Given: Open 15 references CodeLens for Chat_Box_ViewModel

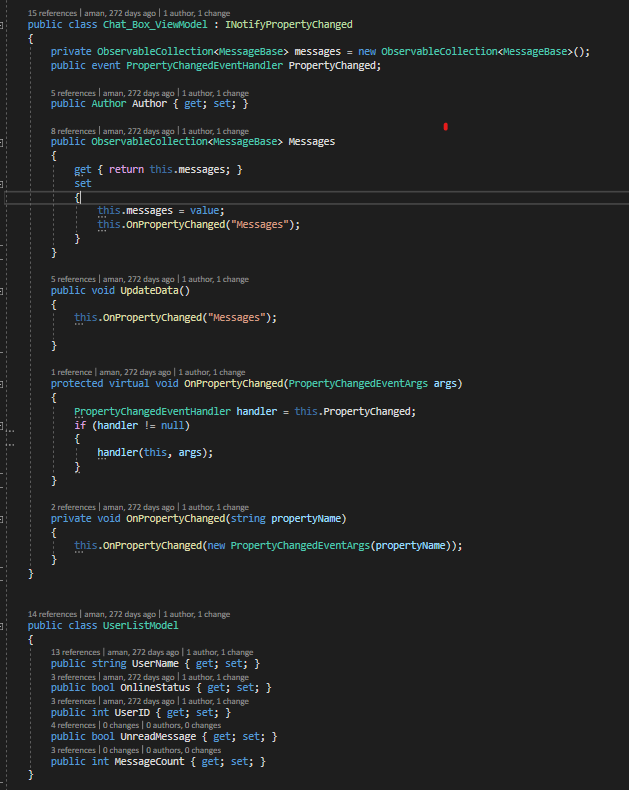Looking at the screenshot, I should [x=52, y=13].
